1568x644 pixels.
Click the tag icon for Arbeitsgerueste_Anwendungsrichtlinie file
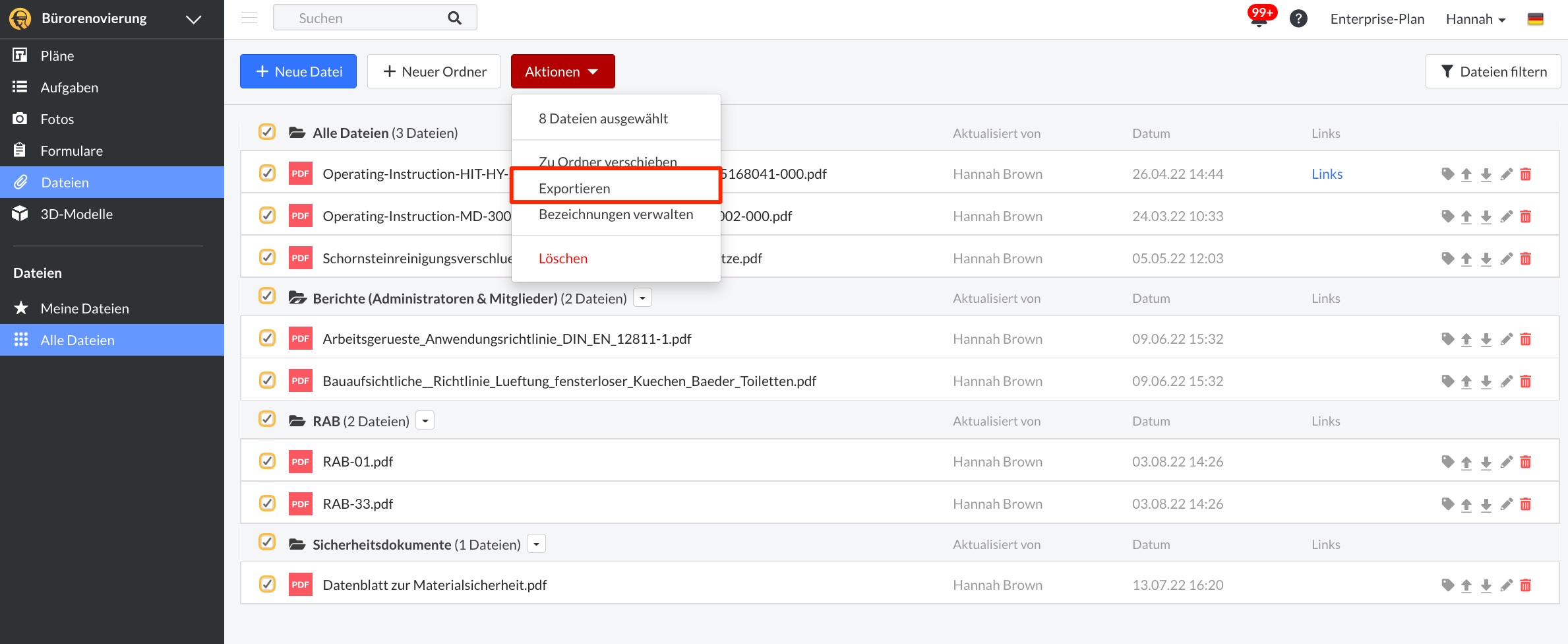(x=1447, y=339)
